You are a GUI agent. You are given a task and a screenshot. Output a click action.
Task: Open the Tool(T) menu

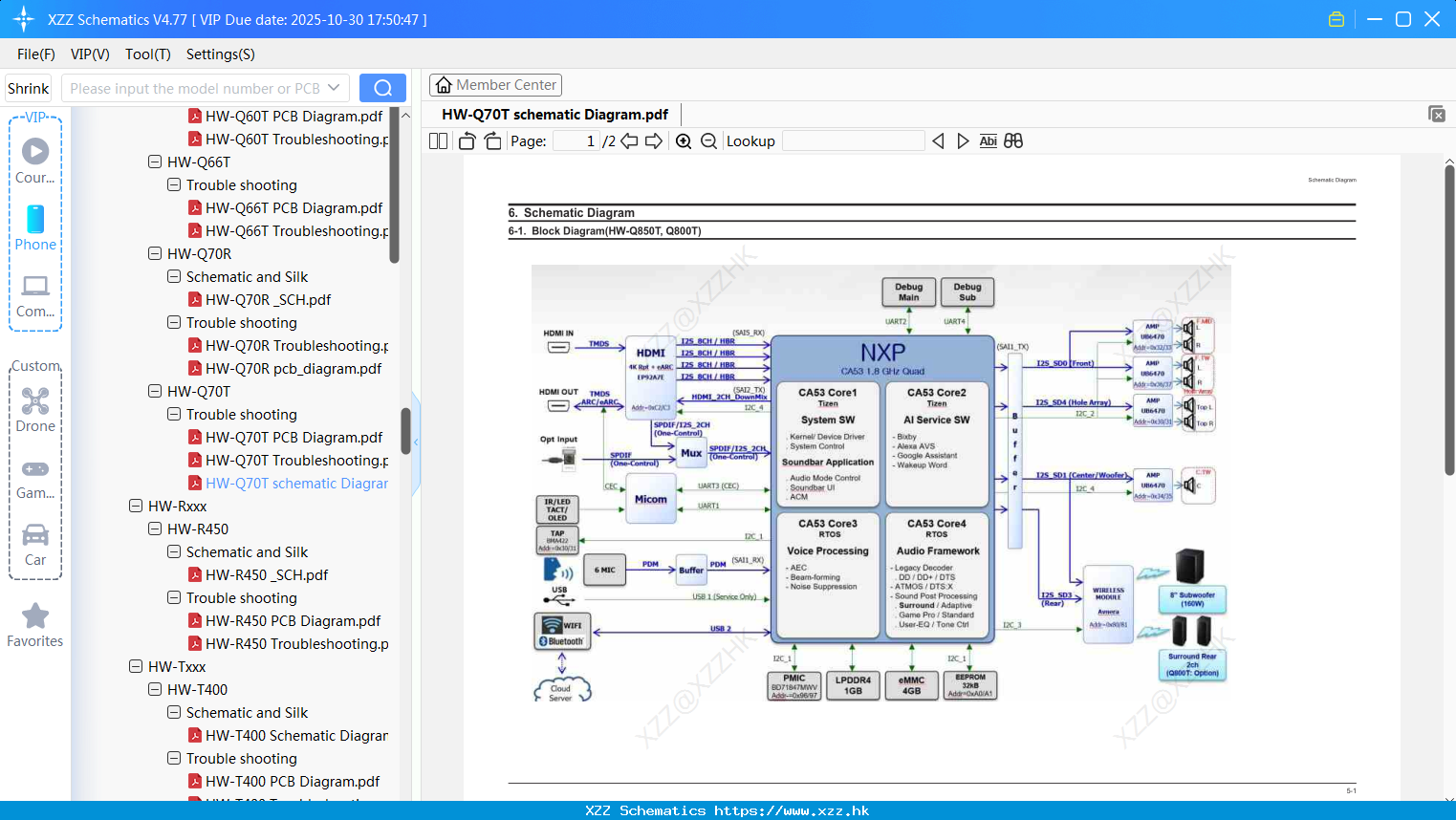click(148, 54)
